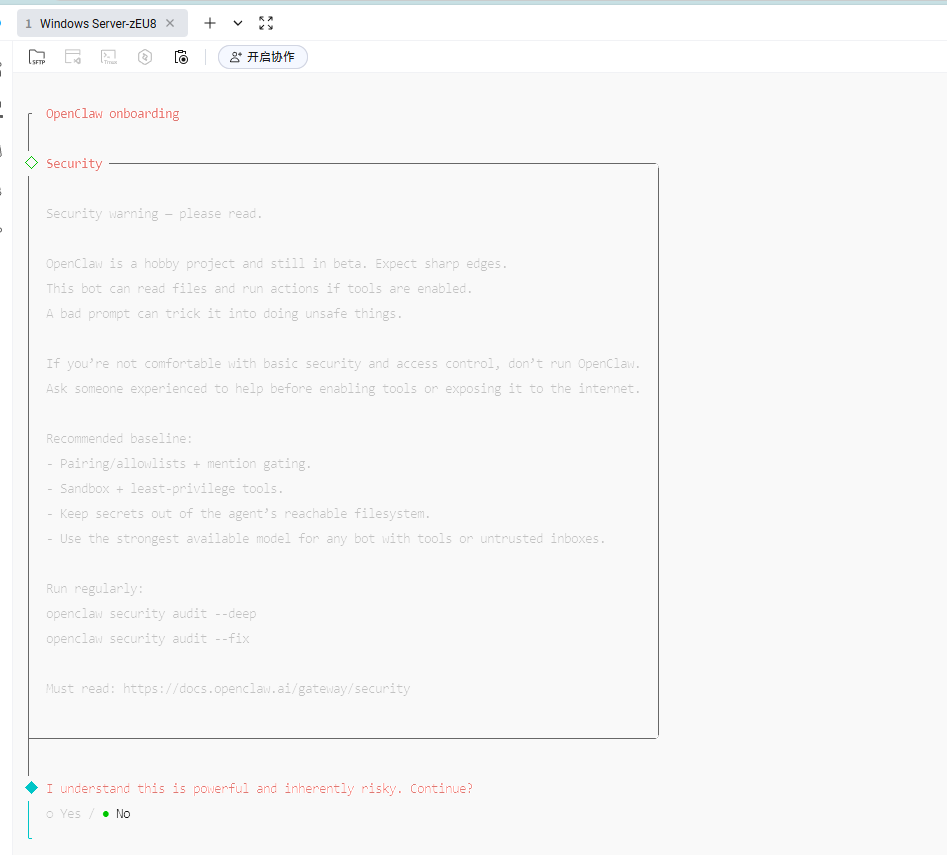Click 'Run regularly:' text
Viewport: 947px width, 855px height.
pyautogui.click(x=95, y=589)
